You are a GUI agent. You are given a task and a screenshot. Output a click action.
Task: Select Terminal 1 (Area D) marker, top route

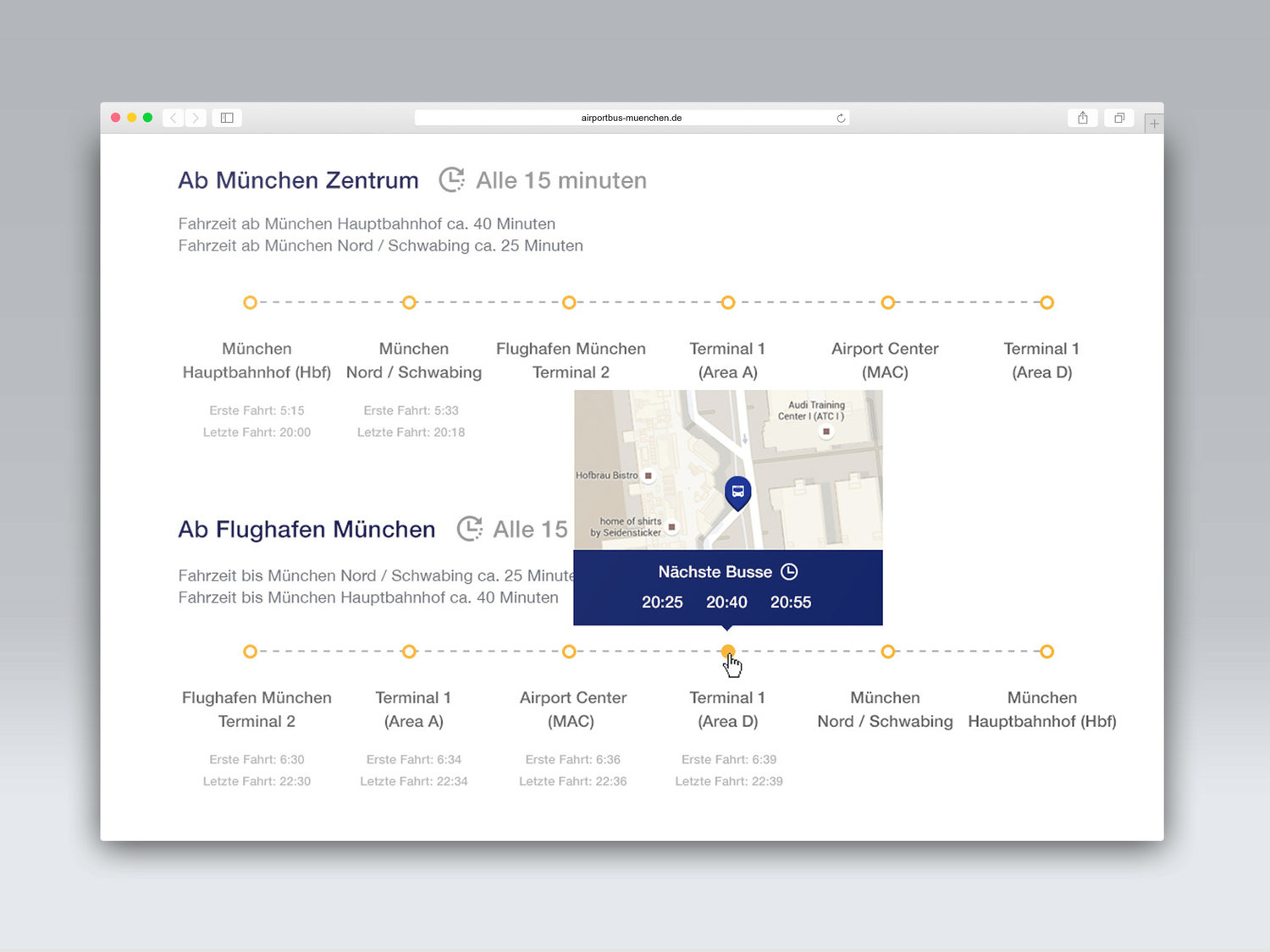pyautogui.click(x=1047, y=302)
